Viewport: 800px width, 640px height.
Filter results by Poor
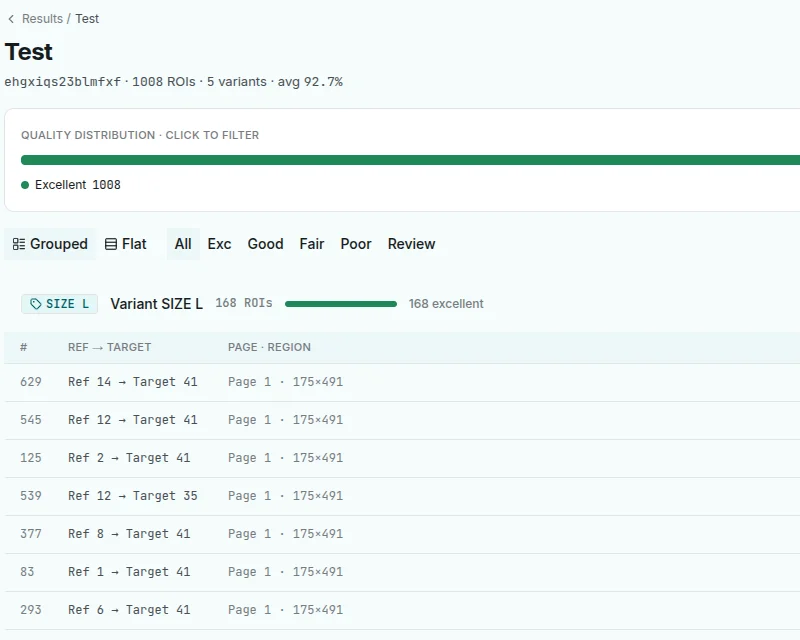coord(356,244)
